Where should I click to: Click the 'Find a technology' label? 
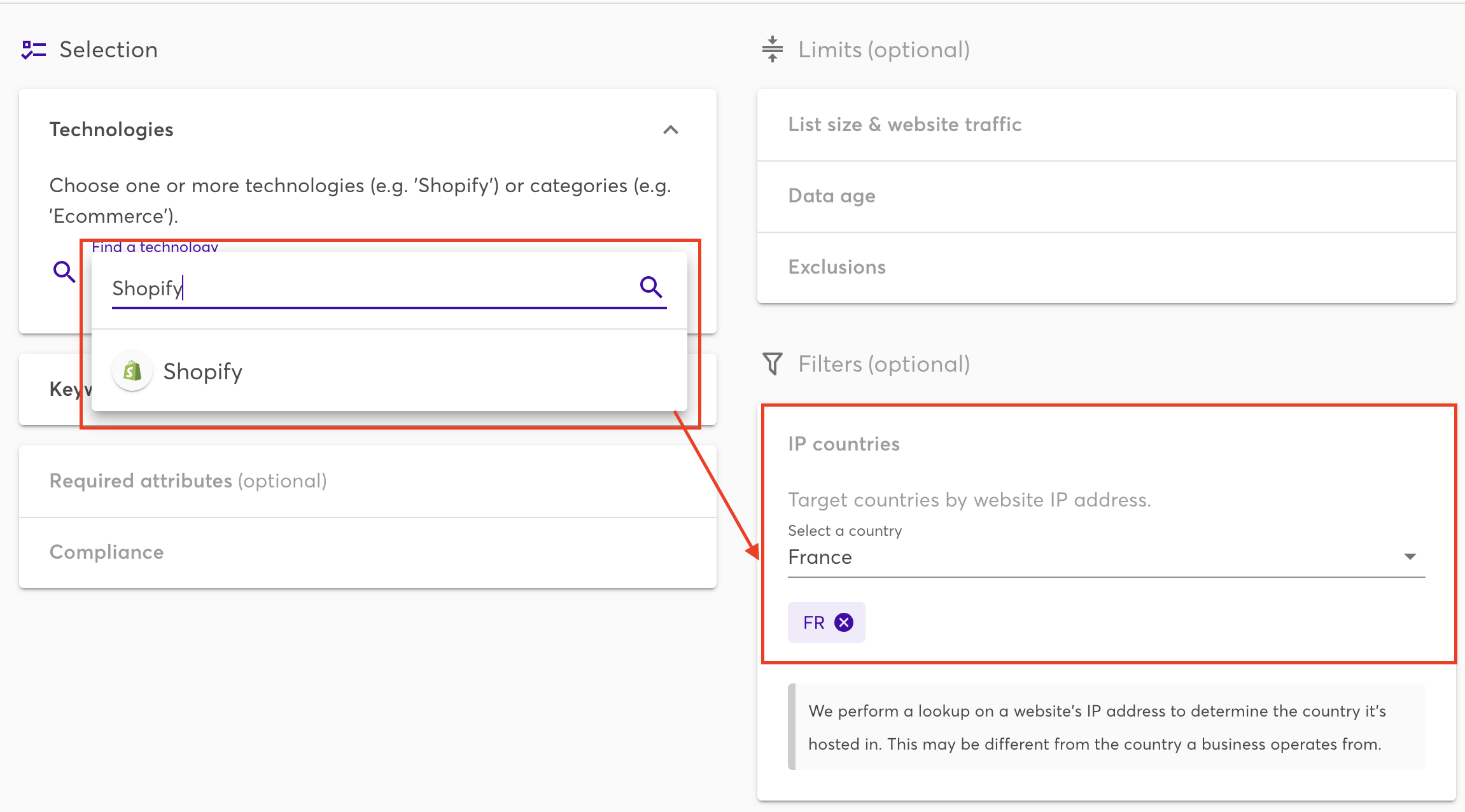pyautogui.click(x=155, y=247)
